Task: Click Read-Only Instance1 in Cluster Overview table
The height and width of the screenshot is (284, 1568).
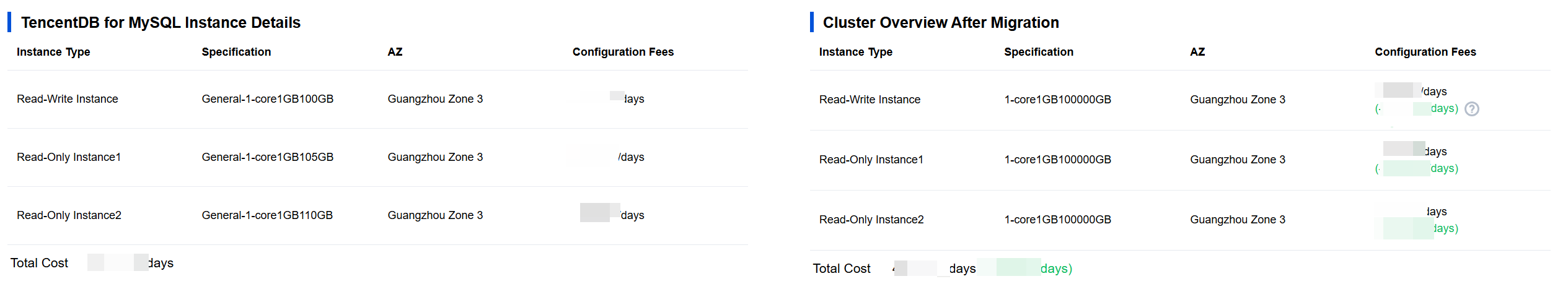Action: (871, 160)
